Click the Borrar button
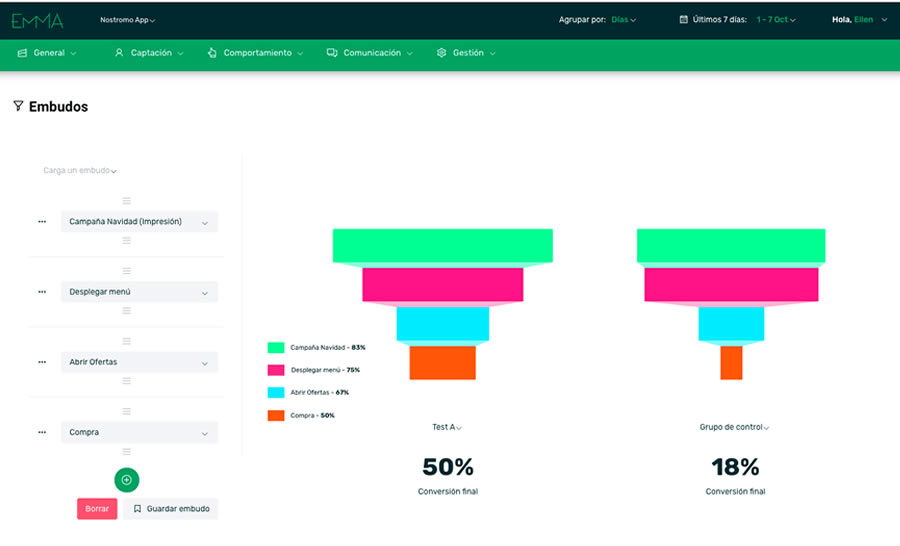 pyautogui.click(x=97, y=509)
